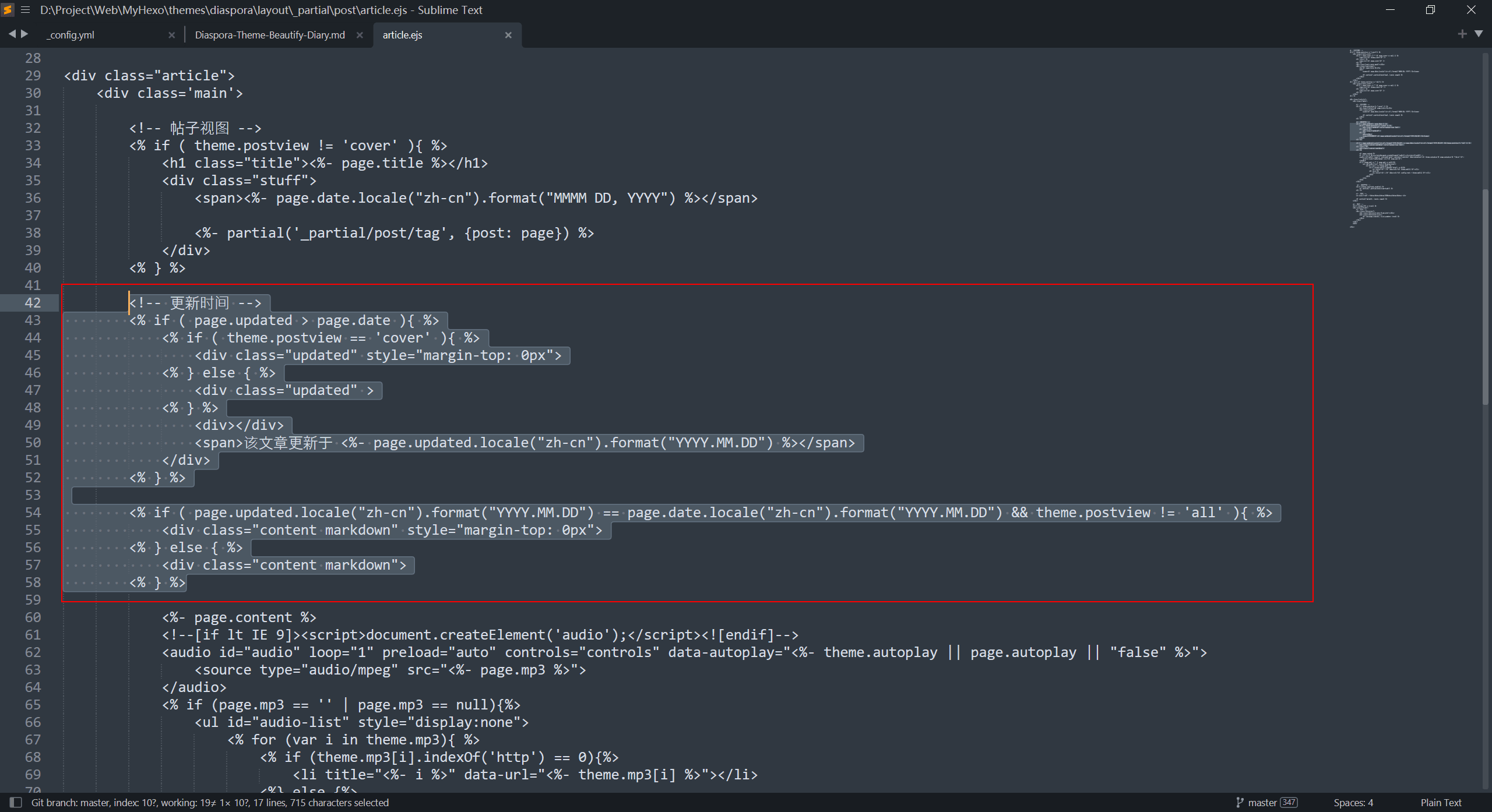Viewport: 1492px width, 812px height.
Task: Click the source type="audio/mpeg" line
Action: coord(390,670)
